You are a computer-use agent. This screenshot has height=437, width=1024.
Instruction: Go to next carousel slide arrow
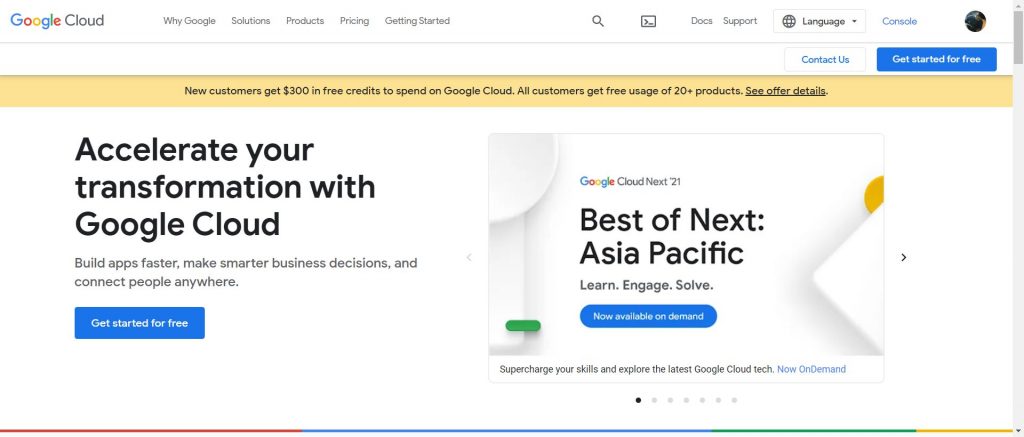pyautogui.click(x=904, y=257)
